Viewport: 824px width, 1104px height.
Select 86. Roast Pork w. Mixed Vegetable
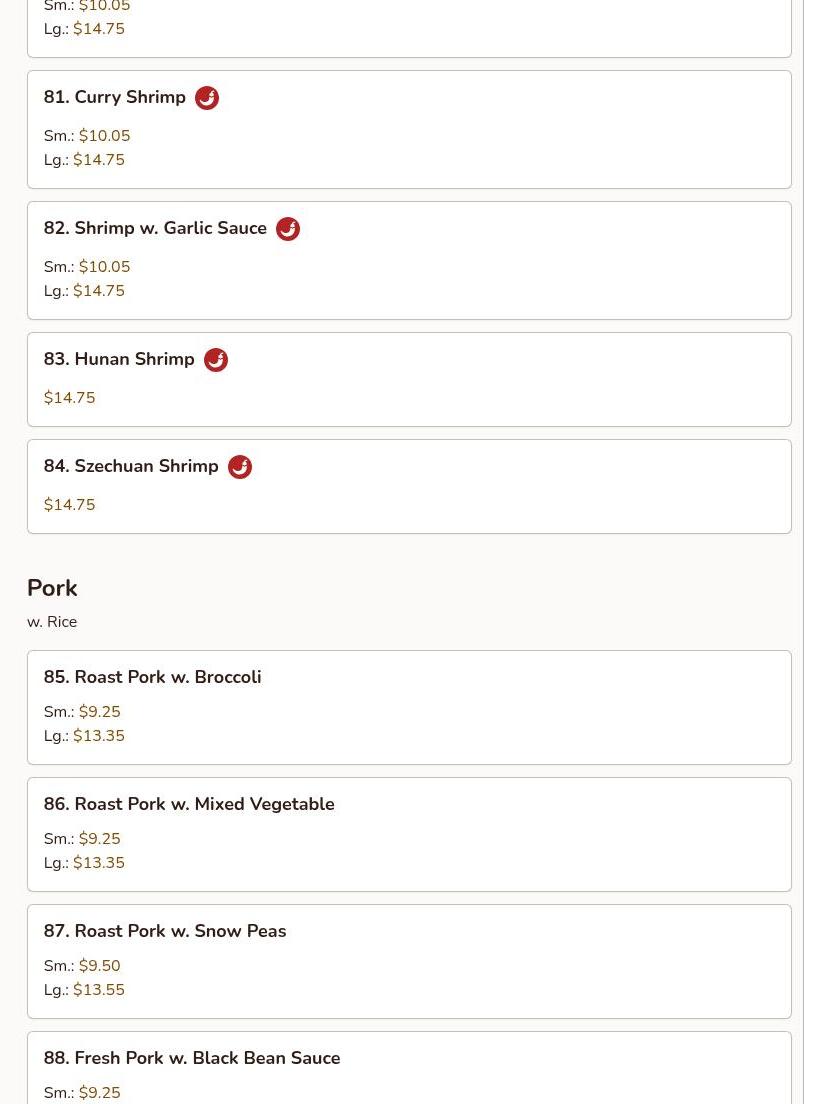tap(409, 834)
